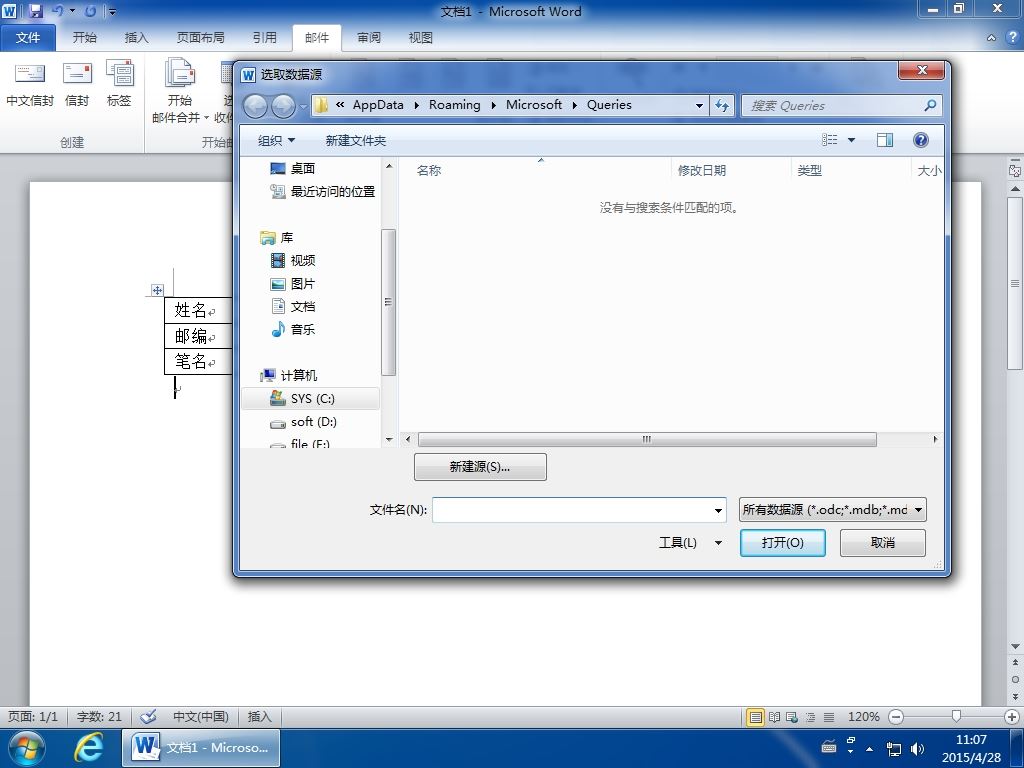
Task: Click New Folder (新建文件夹) button
Action: 356,140
